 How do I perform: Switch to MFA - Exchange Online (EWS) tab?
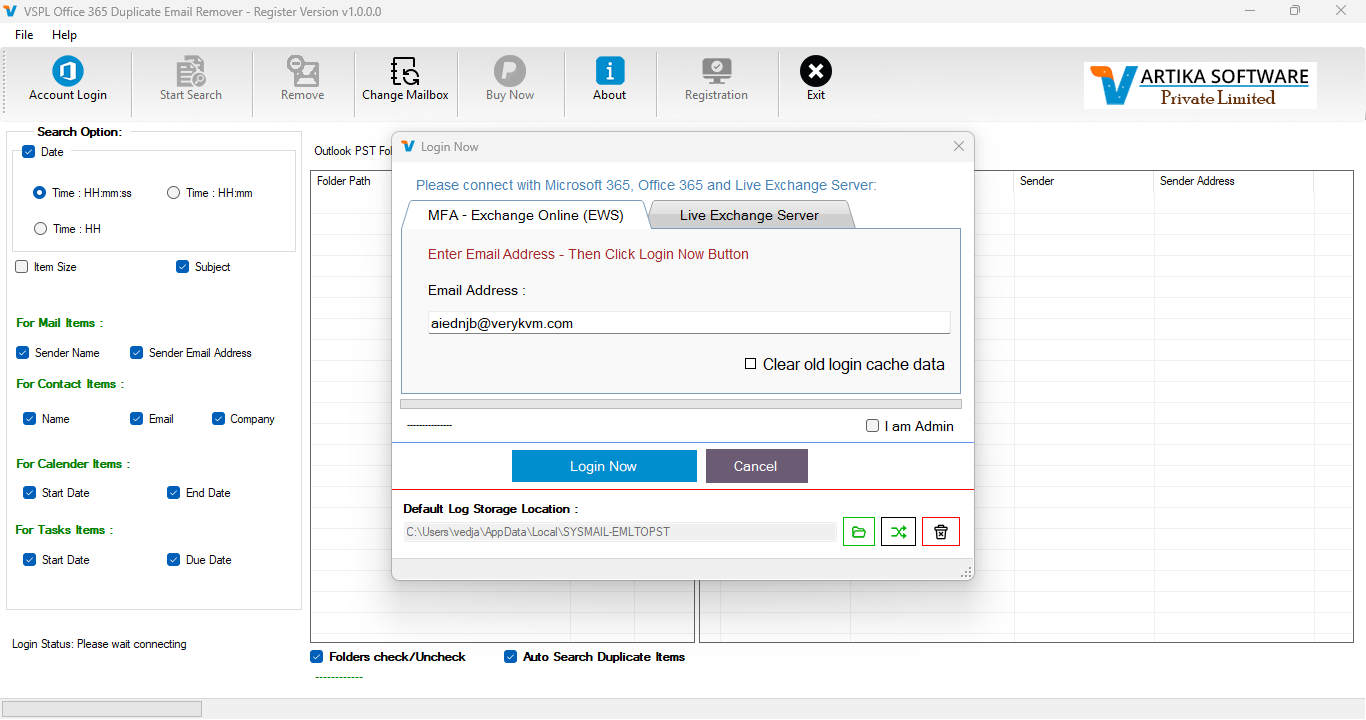tap(525, 215)
